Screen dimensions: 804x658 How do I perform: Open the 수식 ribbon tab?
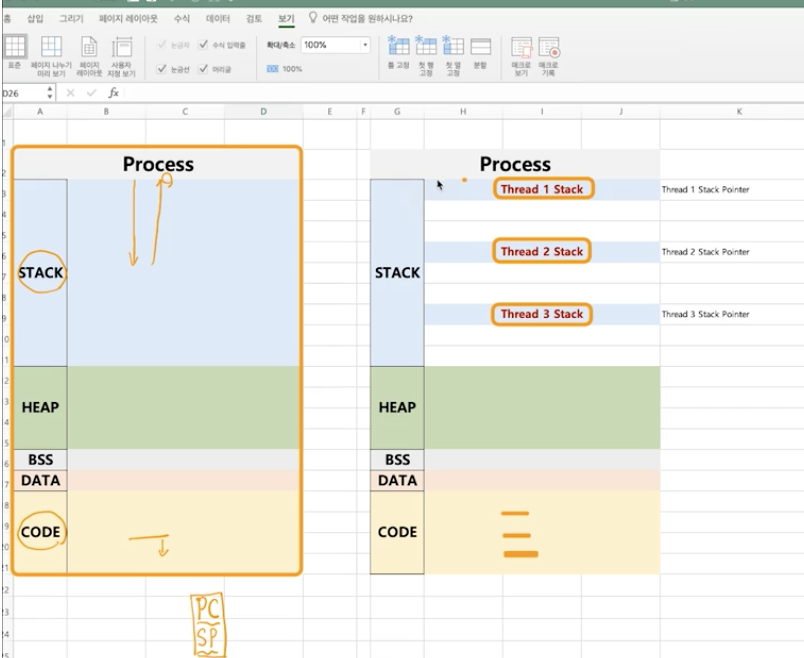point(182,18)
